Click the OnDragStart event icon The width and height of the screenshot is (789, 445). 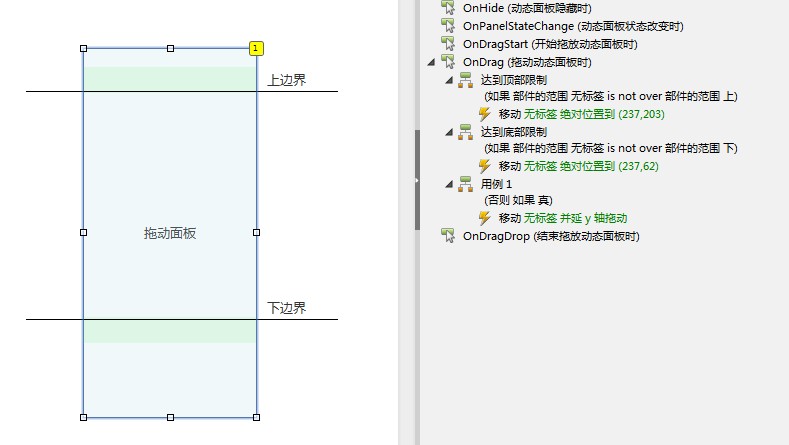(x=448, y=44)
